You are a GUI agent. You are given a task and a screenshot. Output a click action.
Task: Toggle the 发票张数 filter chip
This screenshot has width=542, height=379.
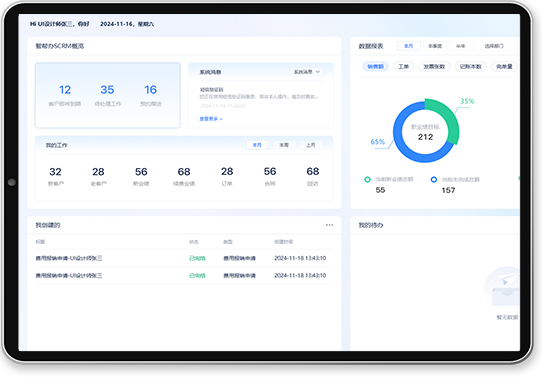pyautogui.click(x=434, y=66)
